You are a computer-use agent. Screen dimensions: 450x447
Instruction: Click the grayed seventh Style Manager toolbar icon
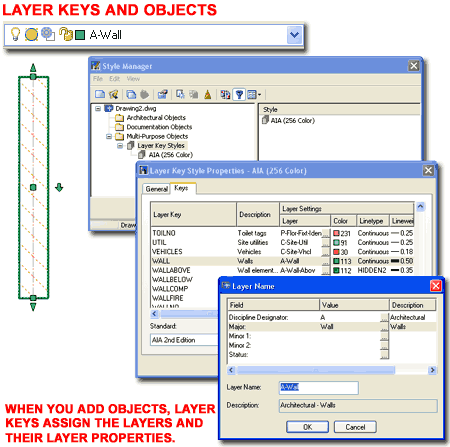tap(194, 95)
